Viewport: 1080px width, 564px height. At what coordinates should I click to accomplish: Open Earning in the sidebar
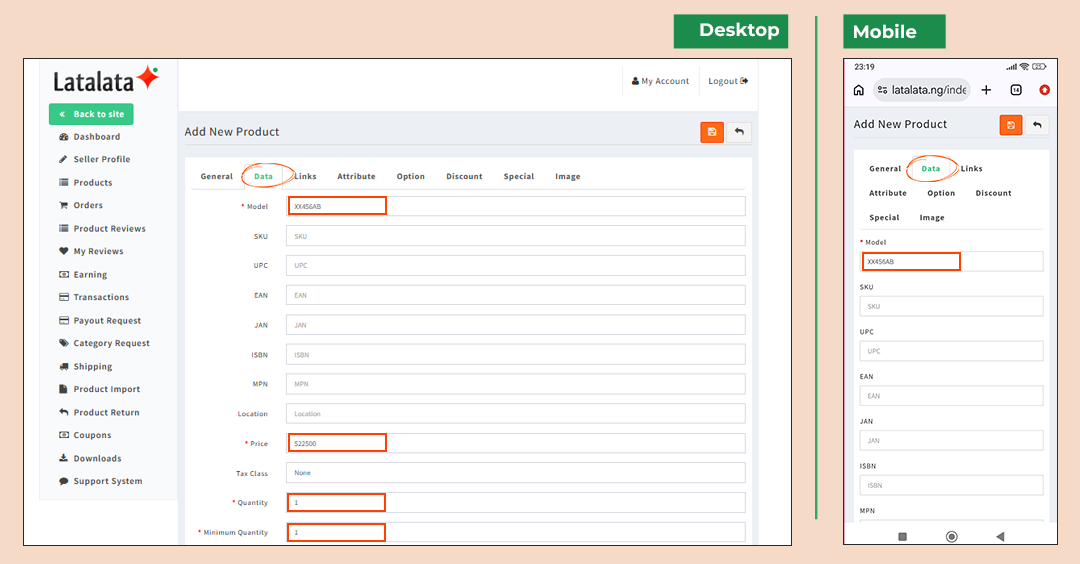click(x=83, y=274)
